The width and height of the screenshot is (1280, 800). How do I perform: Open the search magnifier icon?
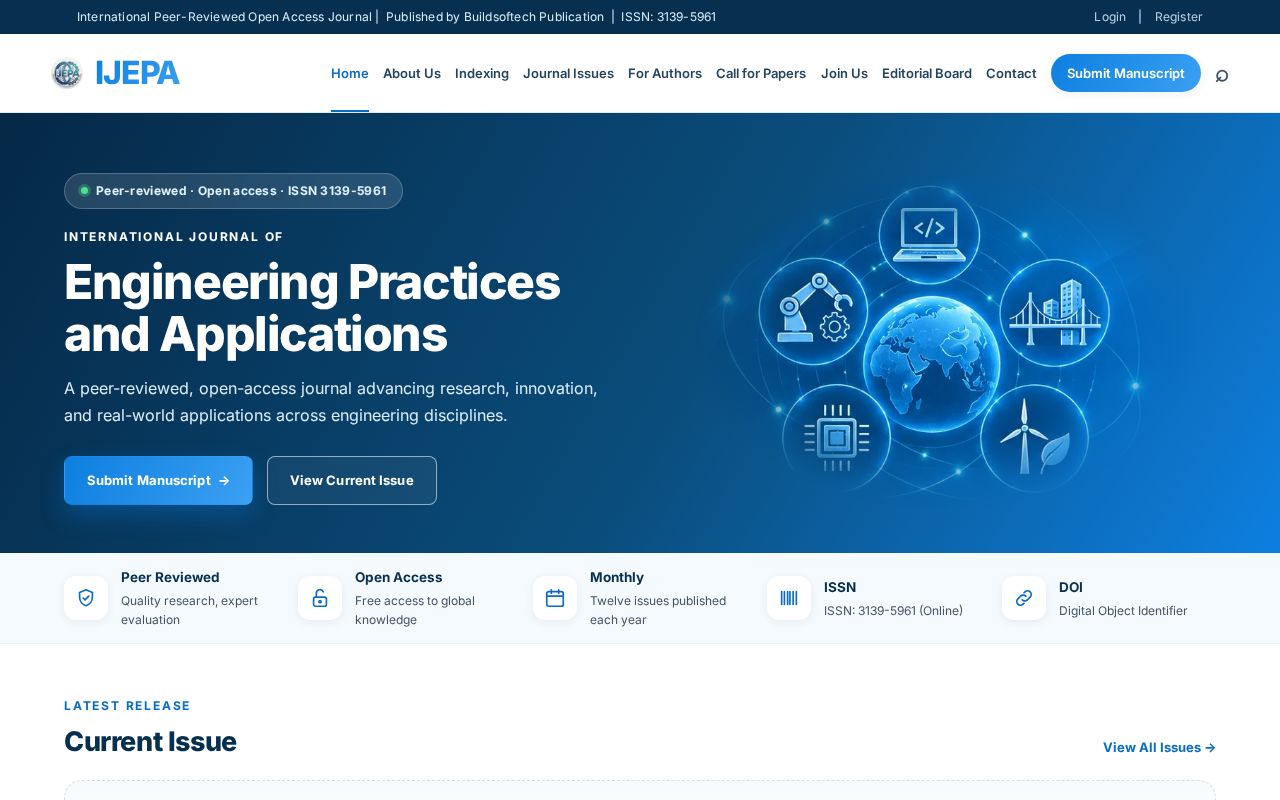1221,75
